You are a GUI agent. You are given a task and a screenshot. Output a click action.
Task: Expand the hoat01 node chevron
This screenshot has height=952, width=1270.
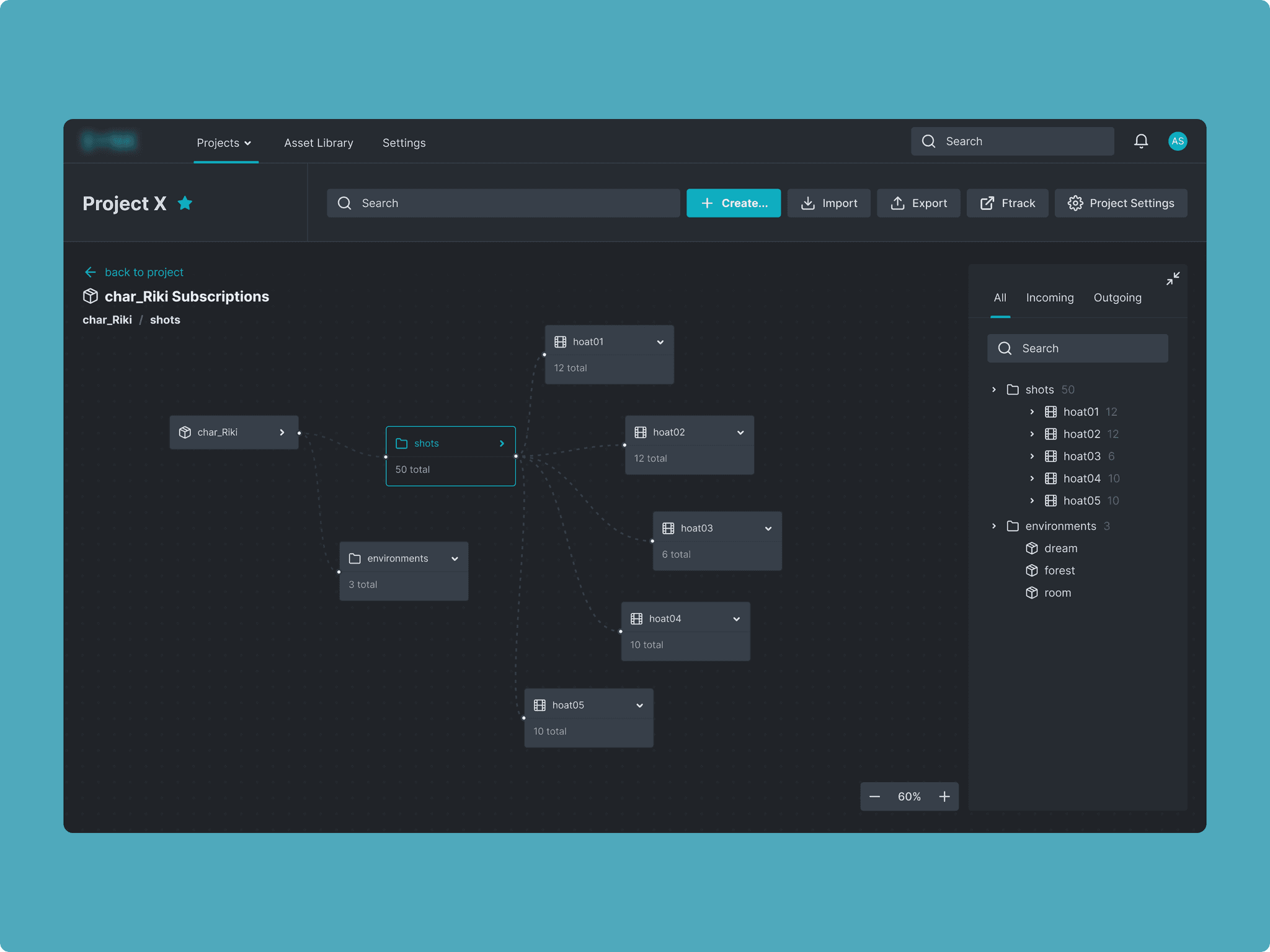[x=660, y=342]
